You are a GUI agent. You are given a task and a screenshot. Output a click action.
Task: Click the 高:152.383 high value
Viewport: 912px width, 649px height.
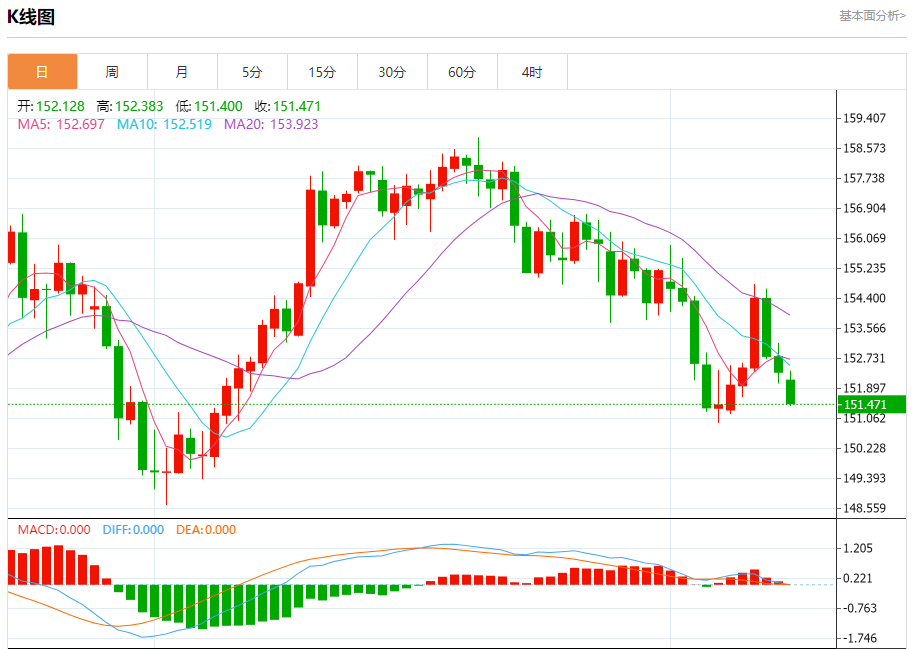[x=130, y=106]
